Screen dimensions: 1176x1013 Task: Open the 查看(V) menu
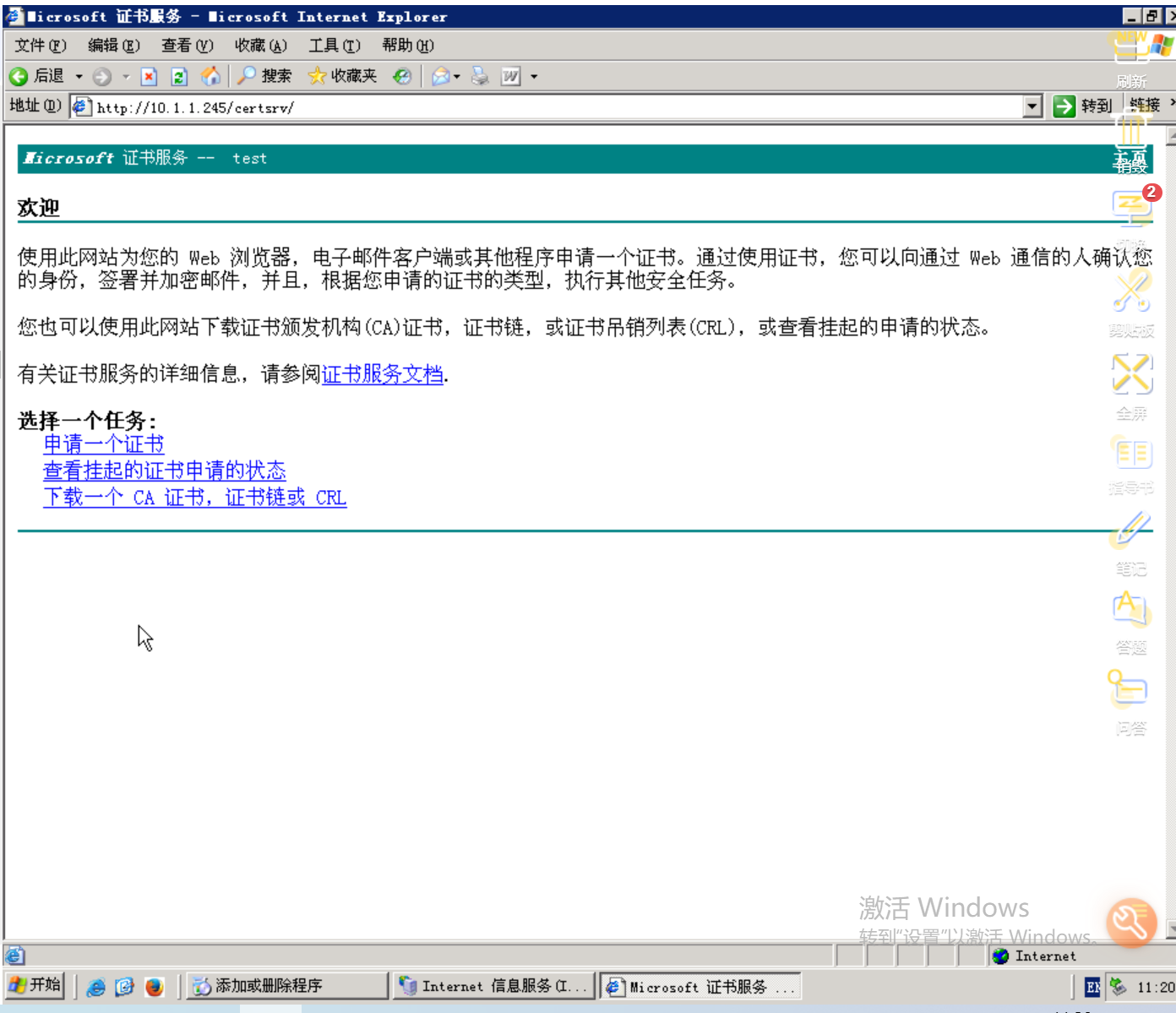pos(187,46)
